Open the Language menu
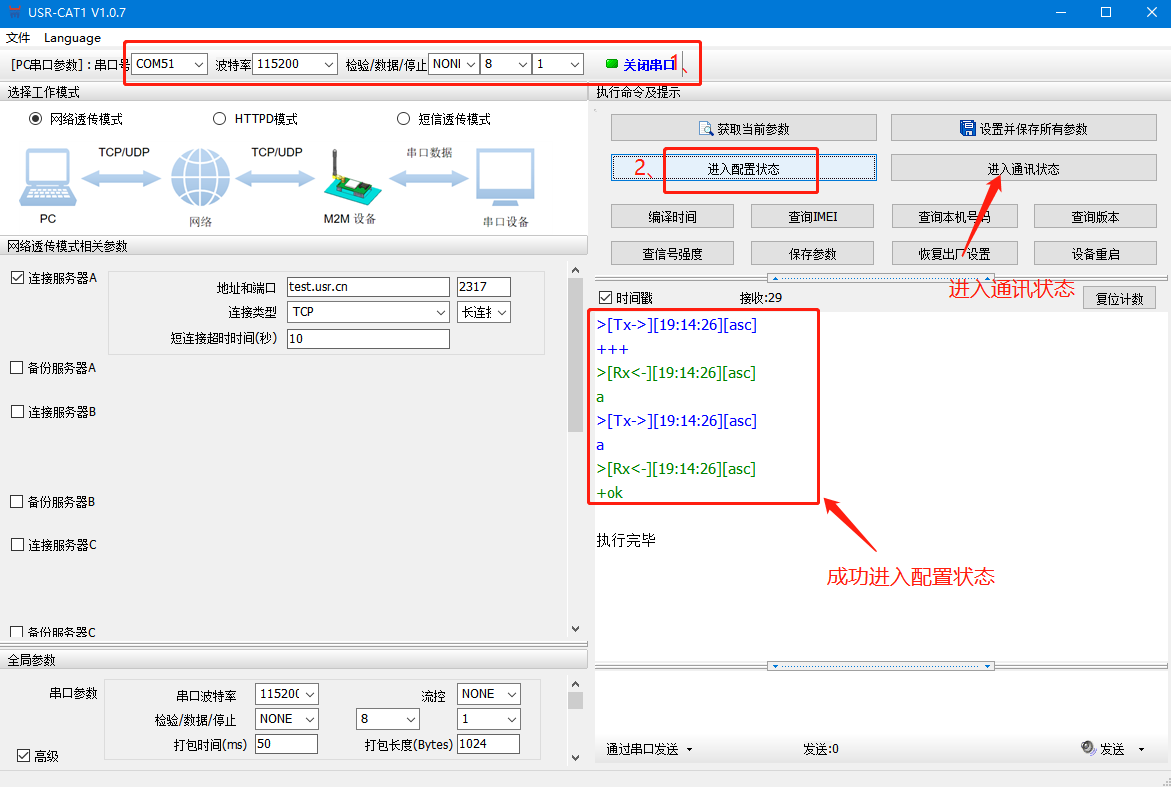Viewport: 1171px width, 787px height. click(x=72, y=38)
